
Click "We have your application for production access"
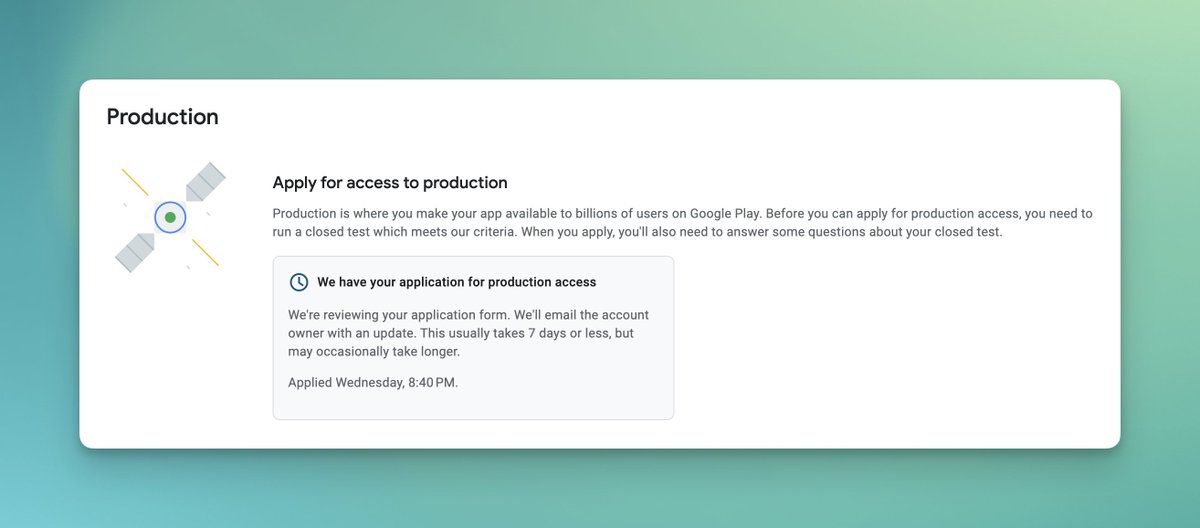click(x=456, y=282)
